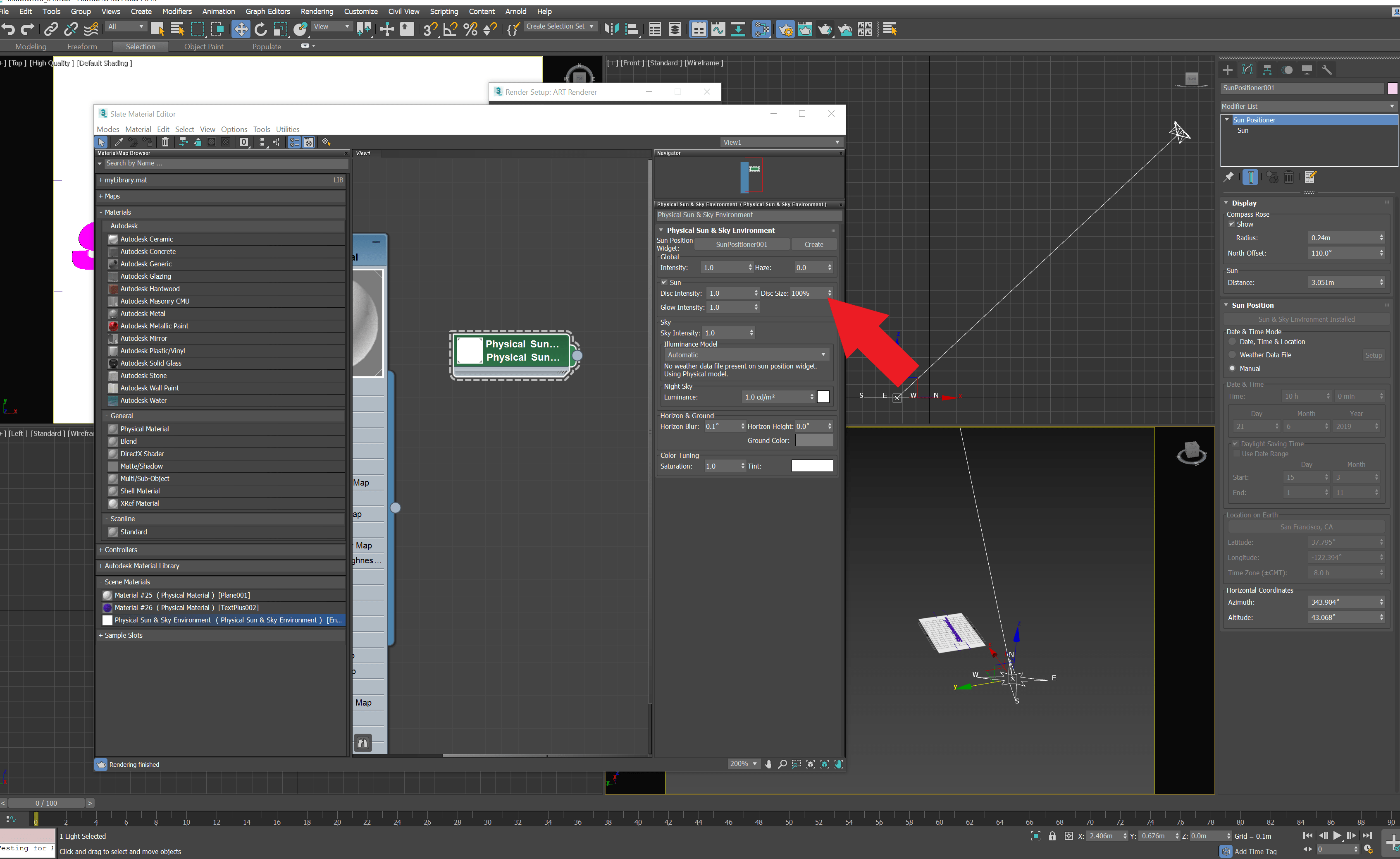Open the Rendering menu
This screenshot has height=859, width=1400.
[x=317, y=11]
